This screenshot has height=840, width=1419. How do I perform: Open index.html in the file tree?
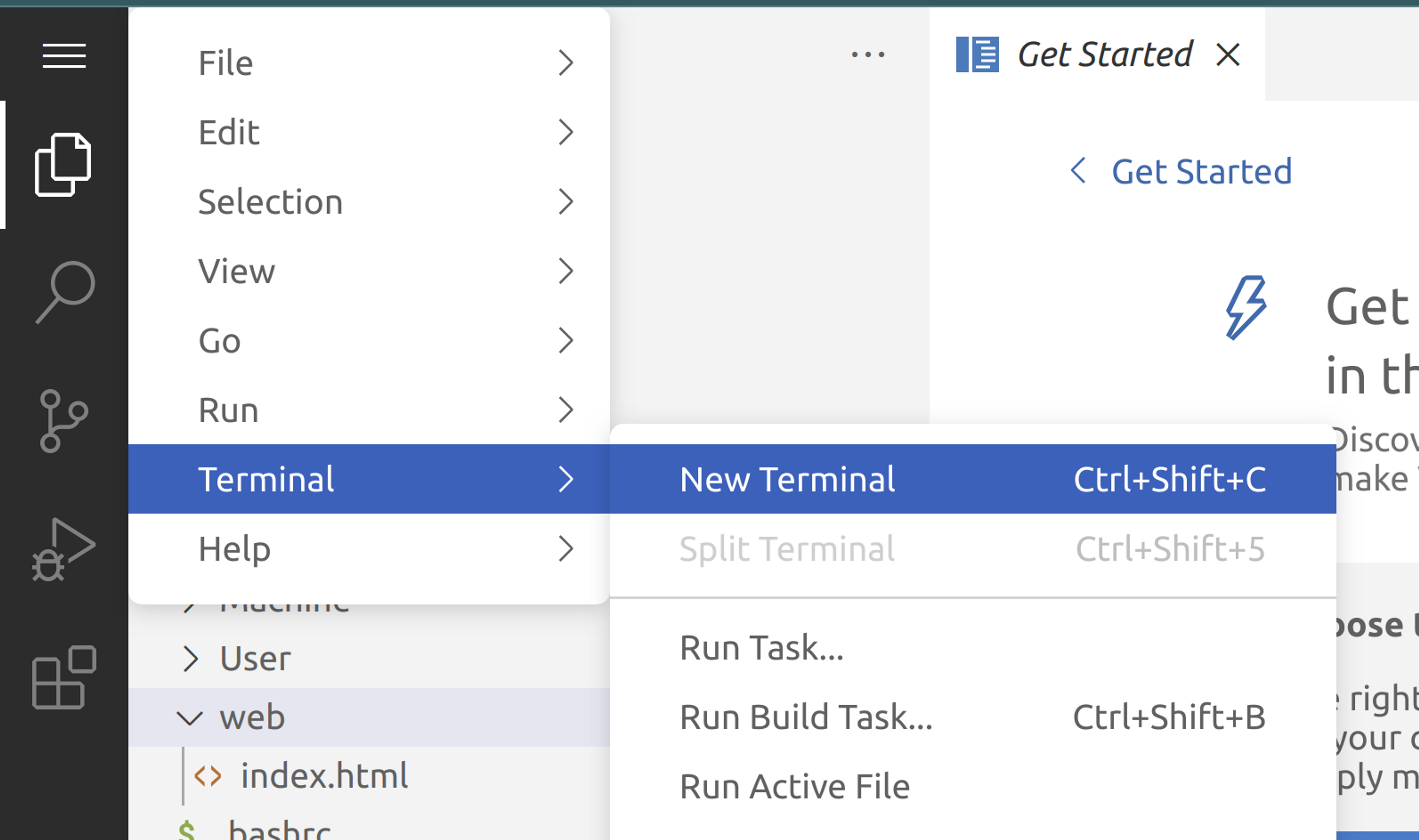(323, 775)
